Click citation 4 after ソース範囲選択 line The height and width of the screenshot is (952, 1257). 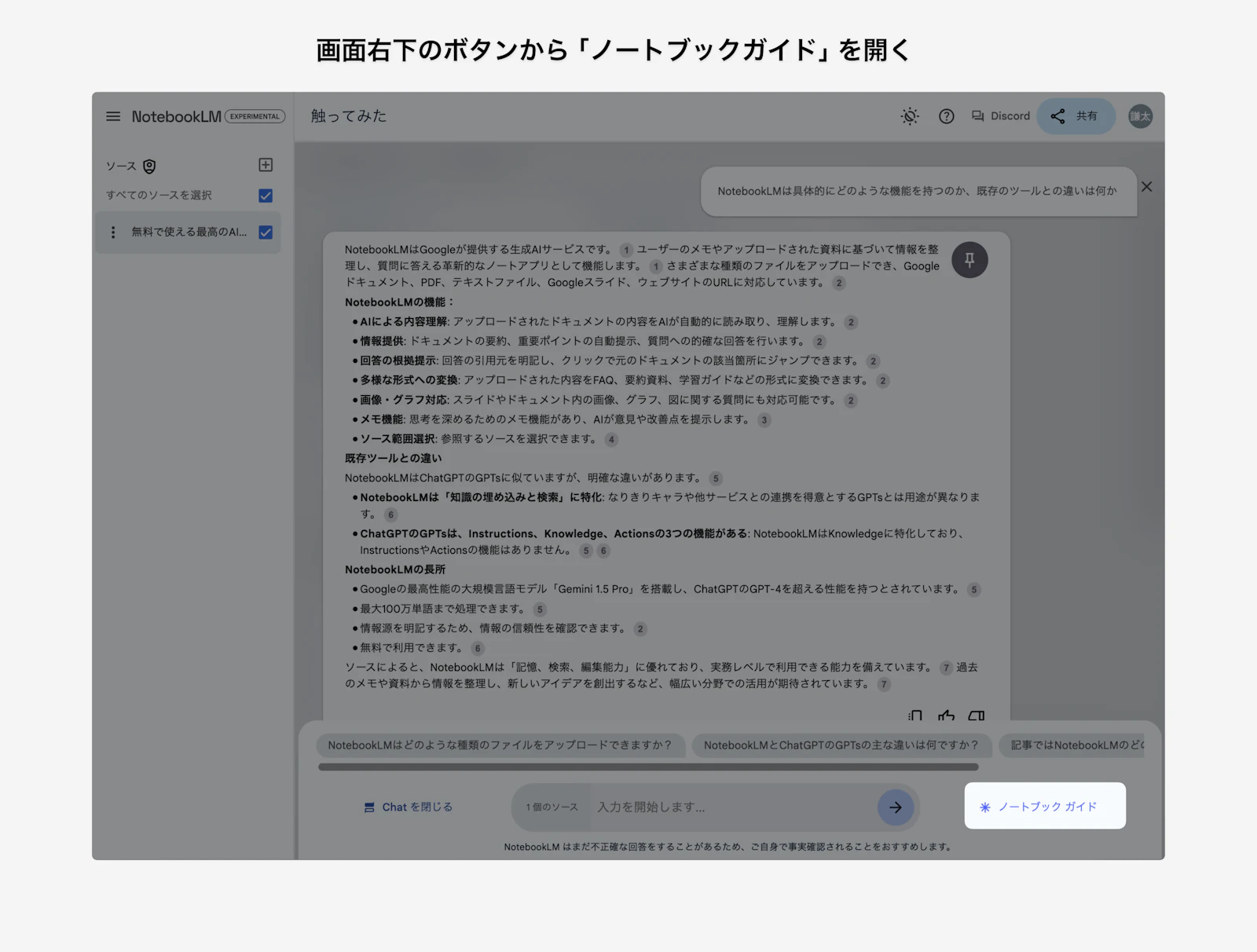coord(611,440)
